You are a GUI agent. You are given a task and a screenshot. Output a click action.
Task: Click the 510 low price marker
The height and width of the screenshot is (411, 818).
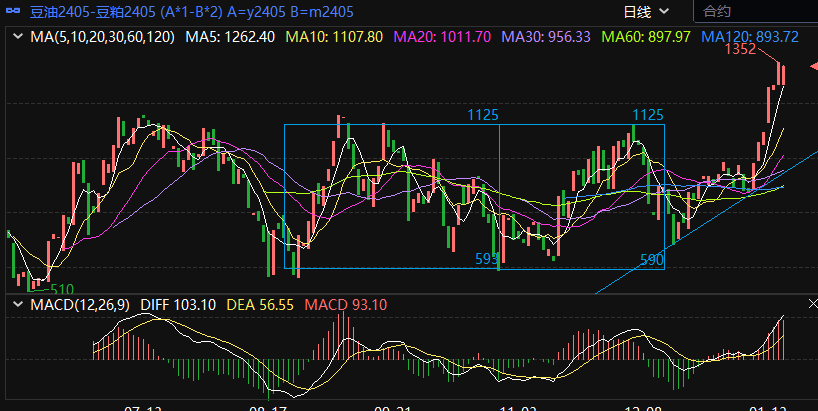pos(62,288)
